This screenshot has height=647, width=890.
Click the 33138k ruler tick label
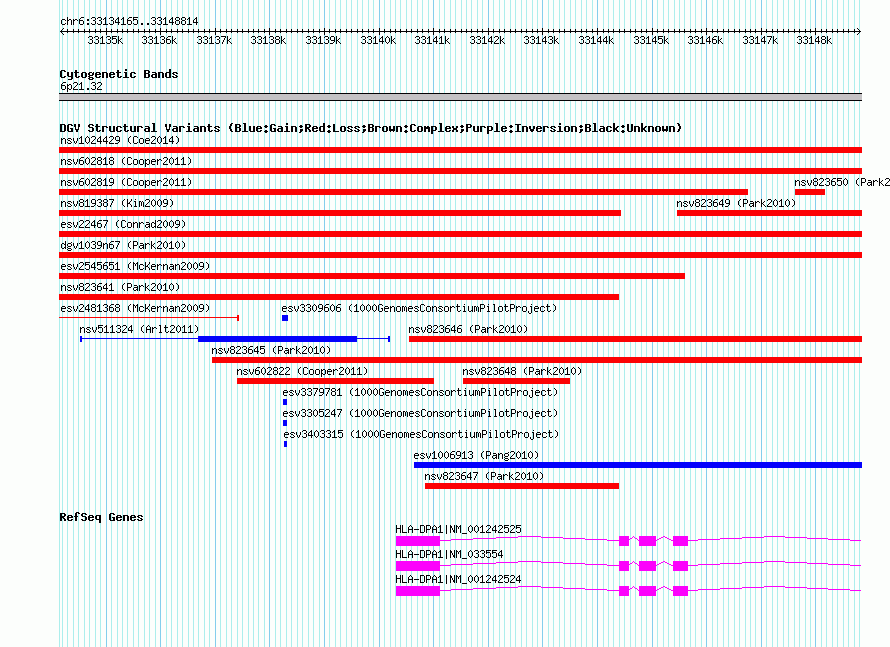click(268, 40)
